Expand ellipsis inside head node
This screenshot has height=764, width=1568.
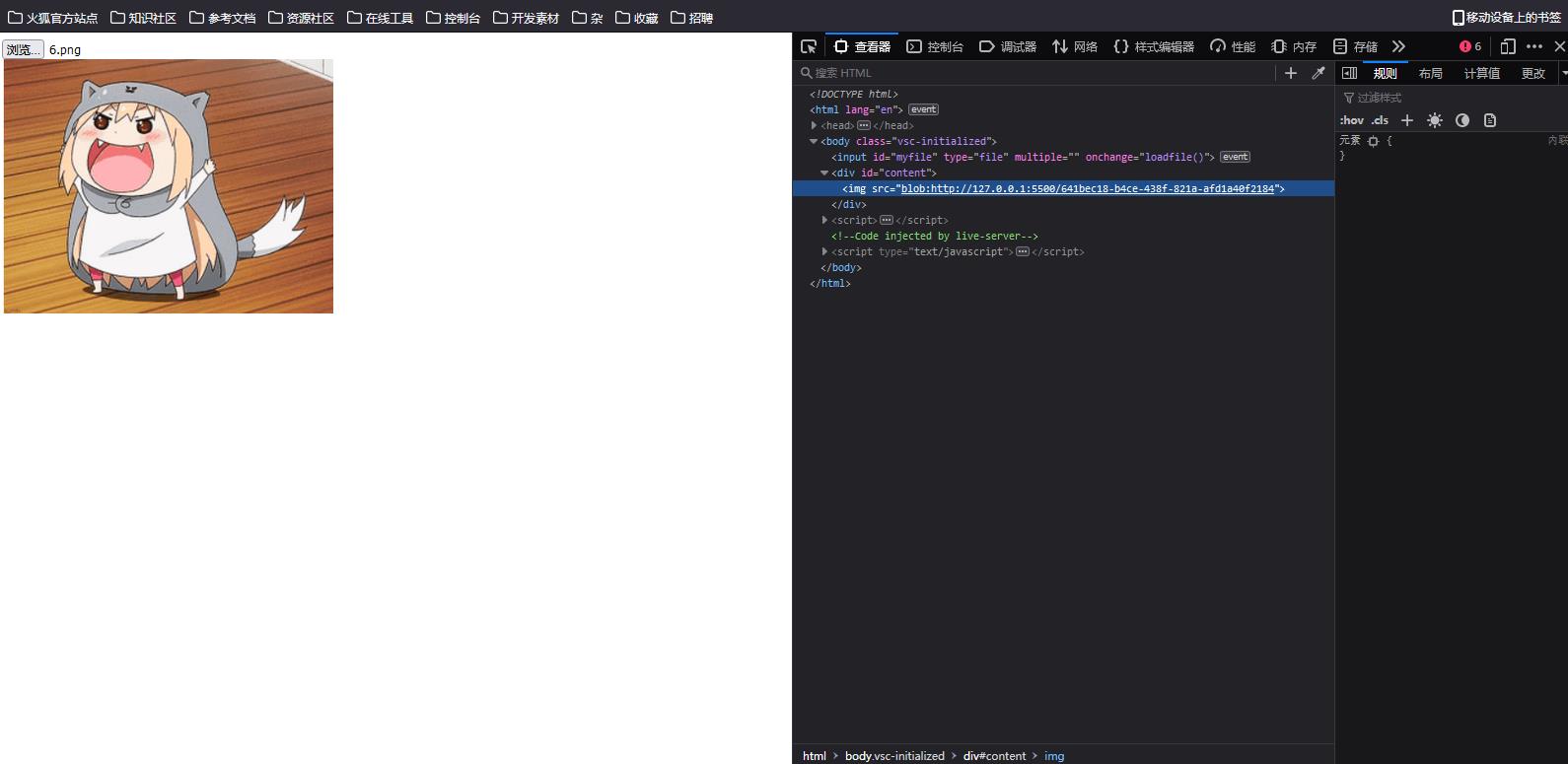pos(864,125)
